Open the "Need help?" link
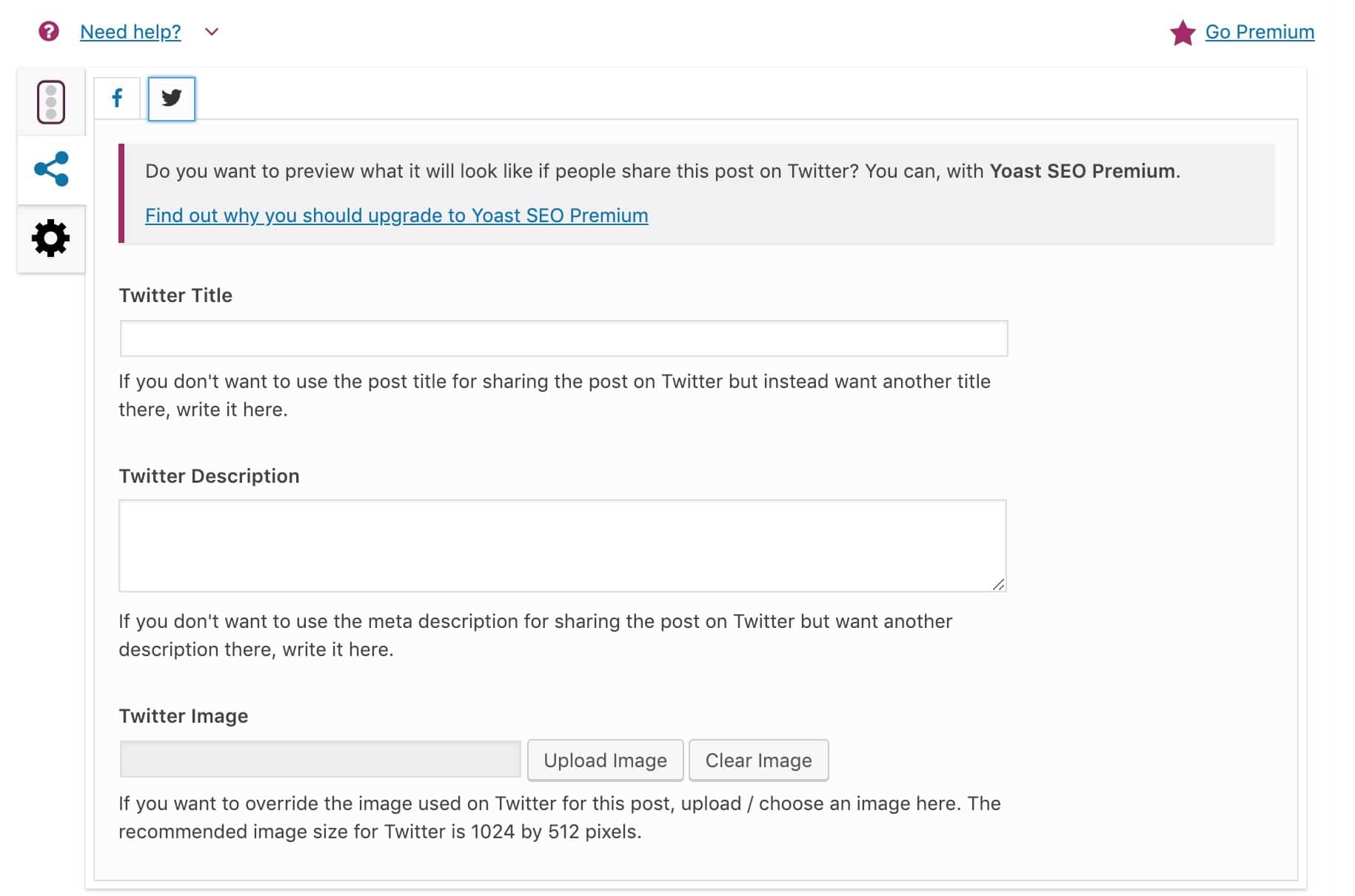Image resolution: width=1355 pixels, height=896 pixels. (x=130, y=32)
